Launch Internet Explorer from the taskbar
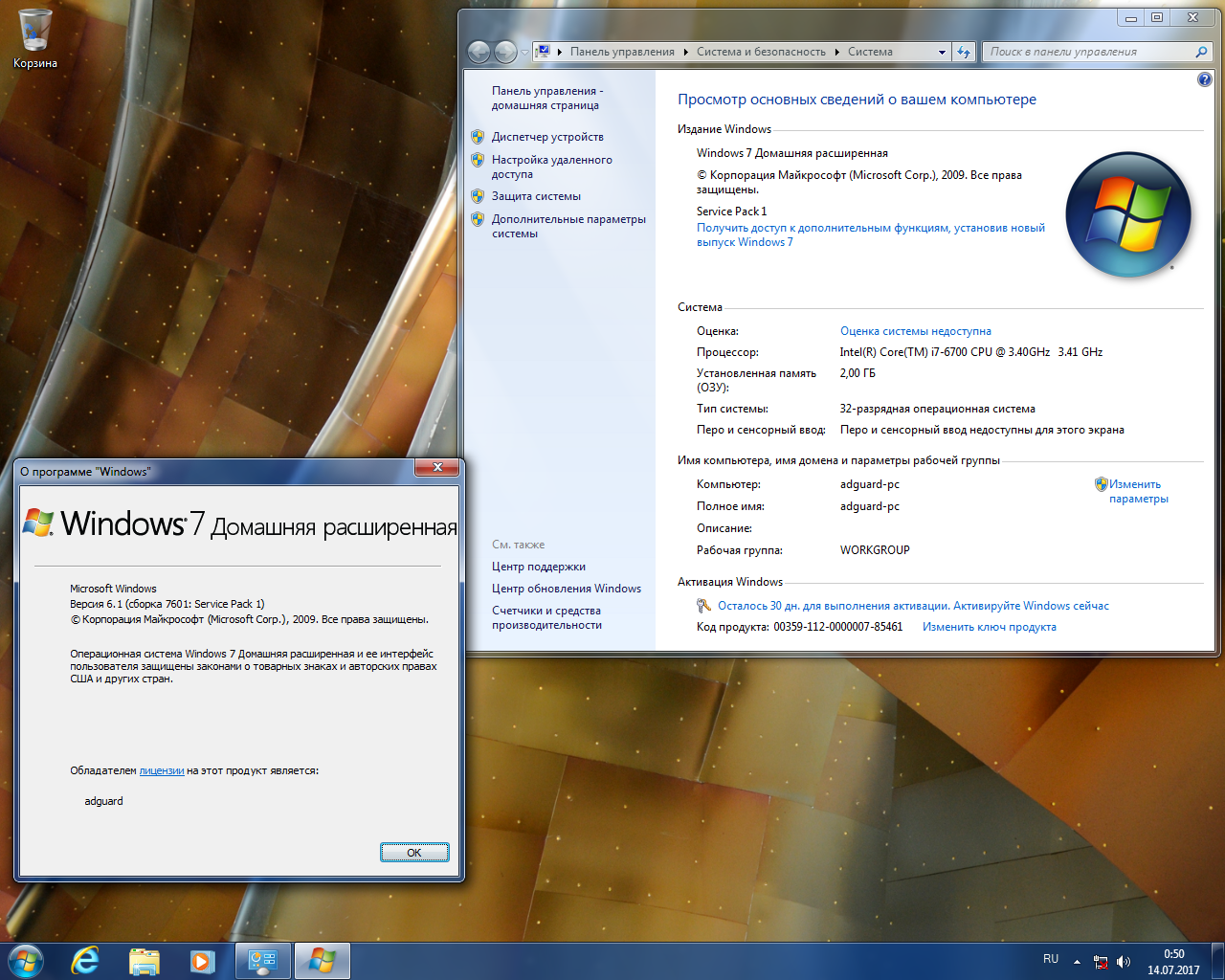 85,961
